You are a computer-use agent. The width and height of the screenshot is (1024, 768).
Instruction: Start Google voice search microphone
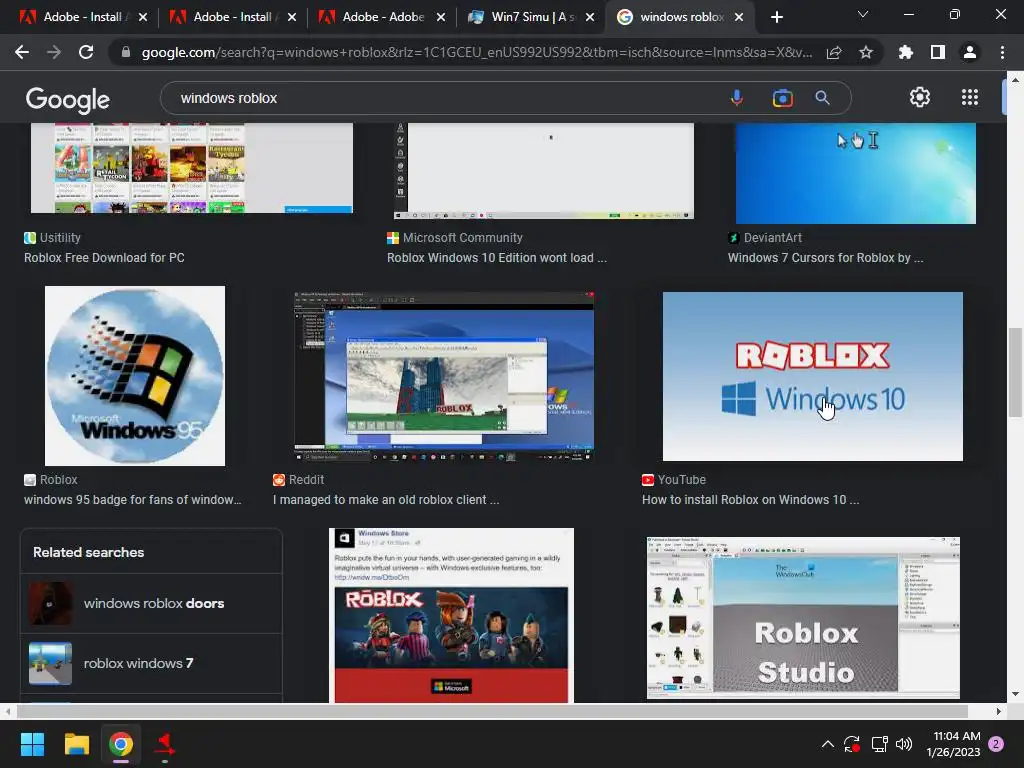click(737, 98)
